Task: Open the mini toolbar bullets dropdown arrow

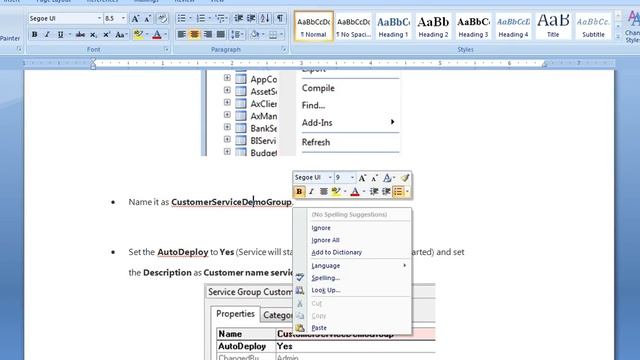Action: (x=407, y=191)
